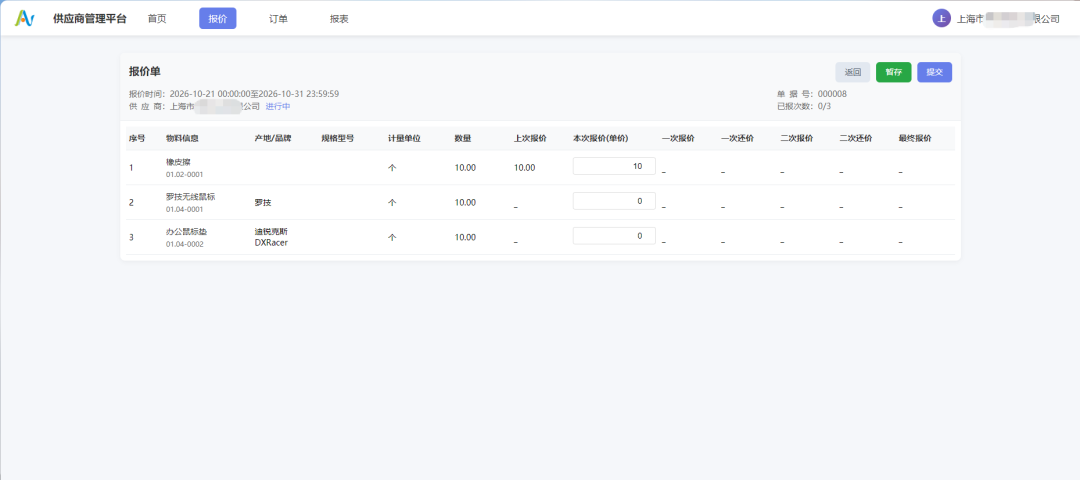1080x480 pixels.
Task: Edit the 本次报价 field for 罗技无线鼠标
Action: [614, 201]
